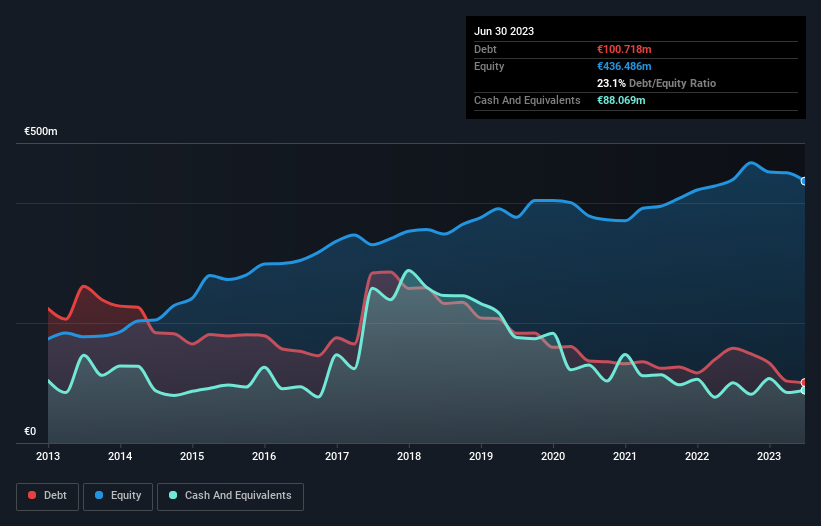Image resolution: width=821 pixels, height=526 pixels.
Task: Click the blue Equity endpoint marker
Action: tap(804, 181)
